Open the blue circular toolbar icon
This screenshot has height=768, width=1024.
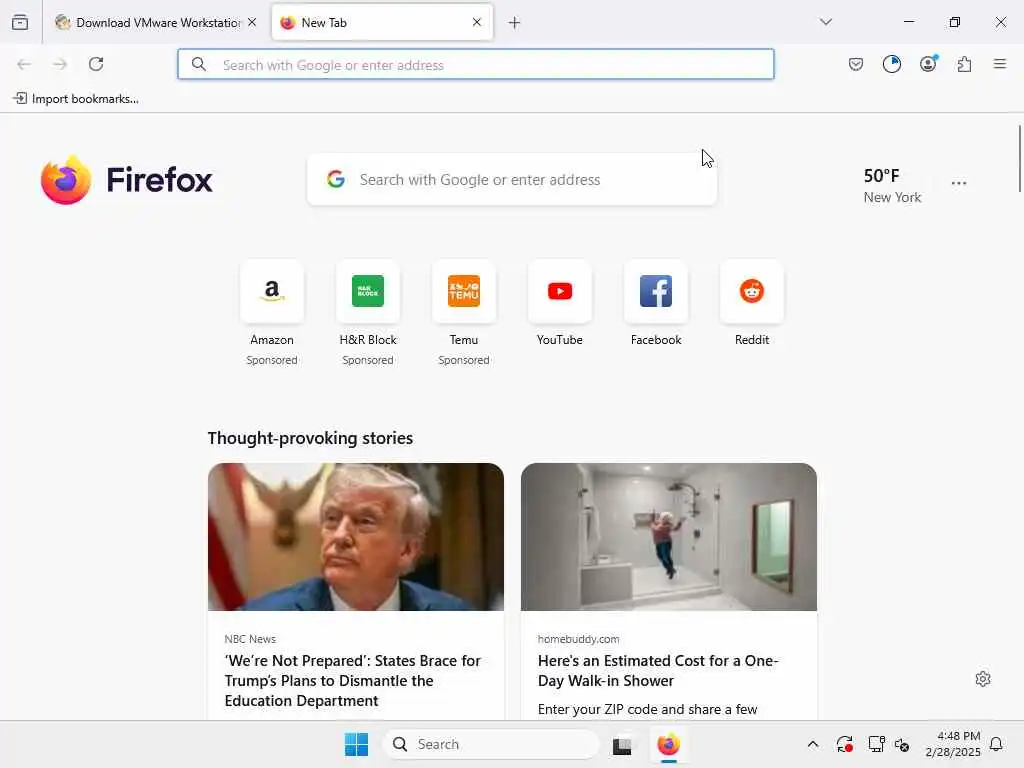[891, 64]
